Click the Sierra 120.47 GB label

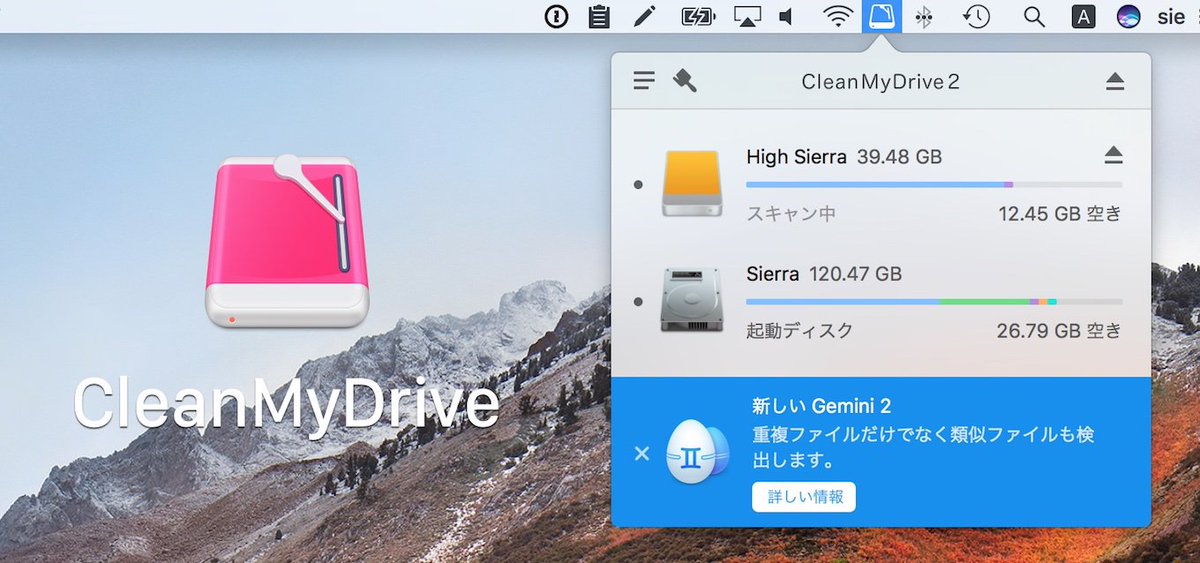[824, 273]
